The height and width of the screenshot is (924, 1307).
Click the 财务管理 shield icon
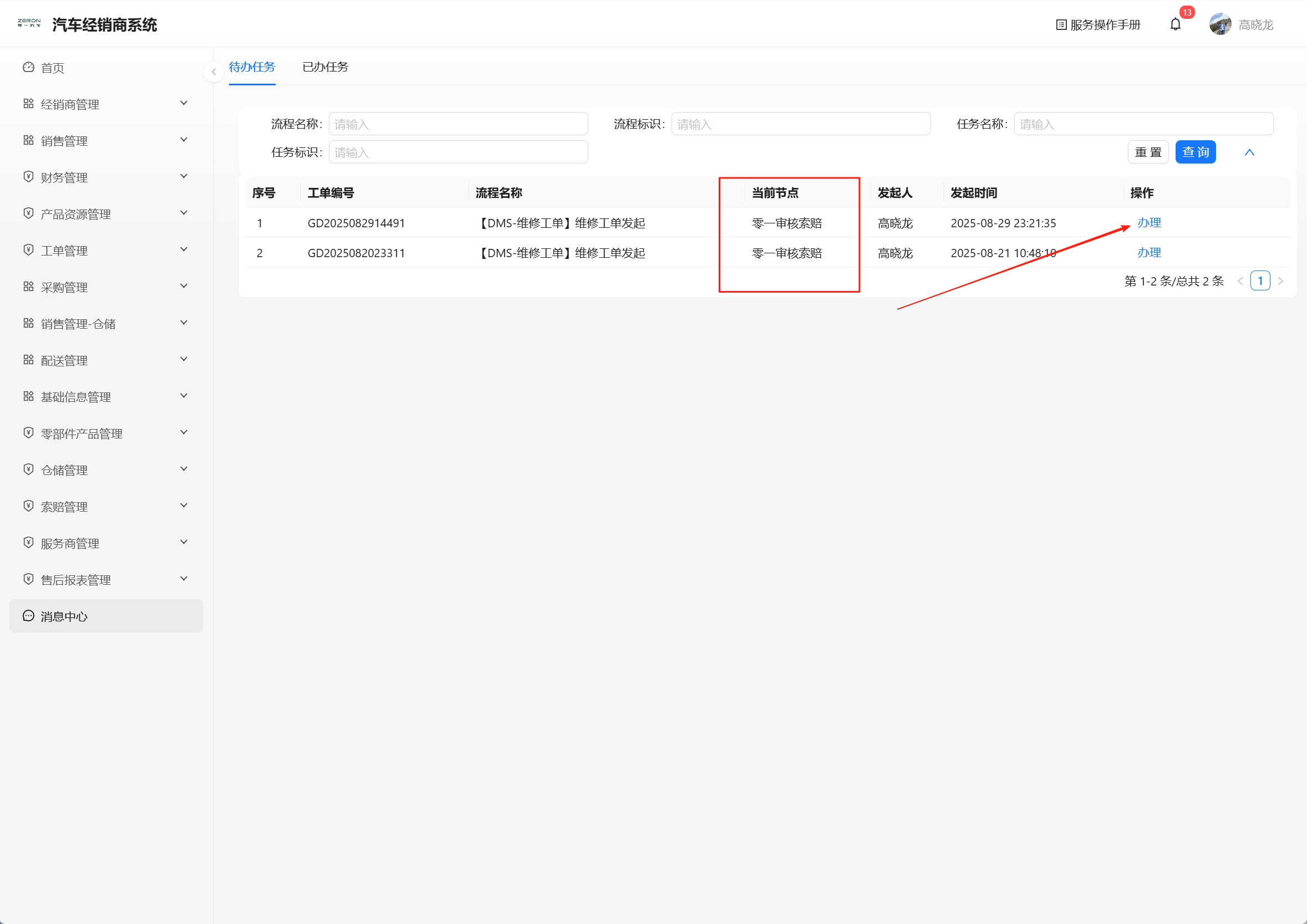[x=28, y=177]
